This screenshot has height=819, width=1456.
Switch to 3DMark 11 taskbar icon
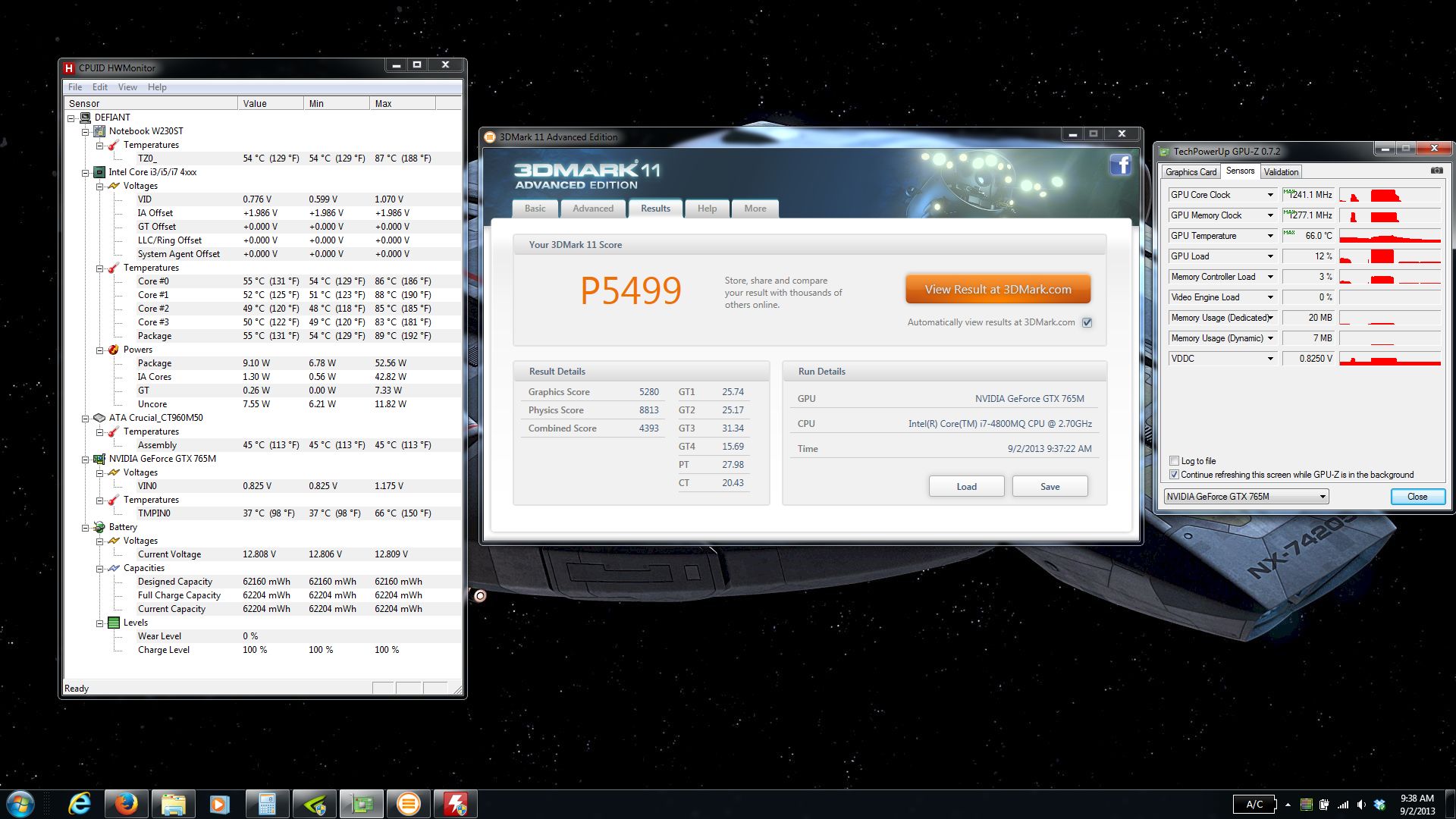pyautogui.click(x=409, y=804)
